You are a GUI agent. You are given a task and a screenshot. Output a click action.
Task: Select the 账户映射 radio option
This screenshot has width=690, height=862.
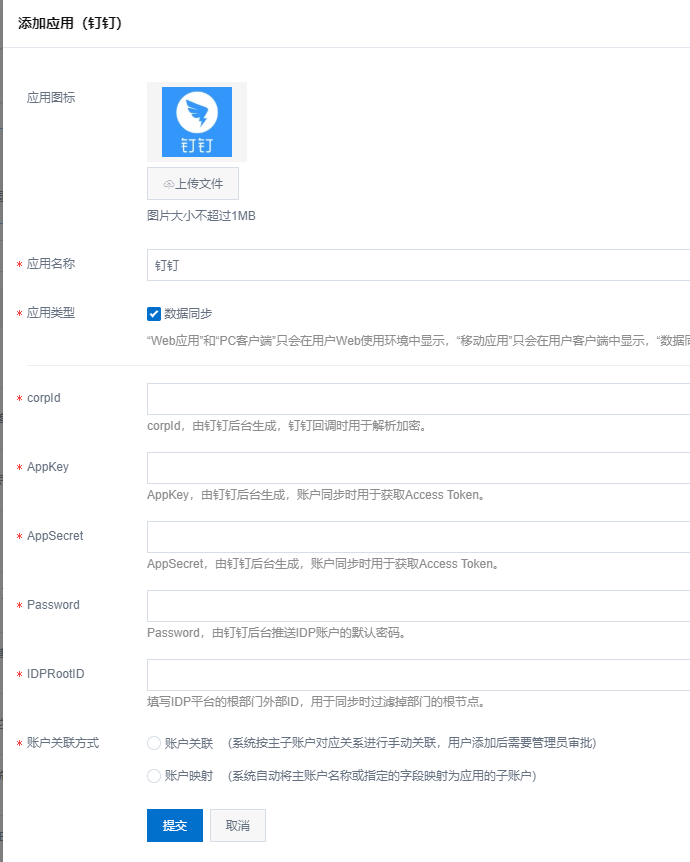click(154, 776)
